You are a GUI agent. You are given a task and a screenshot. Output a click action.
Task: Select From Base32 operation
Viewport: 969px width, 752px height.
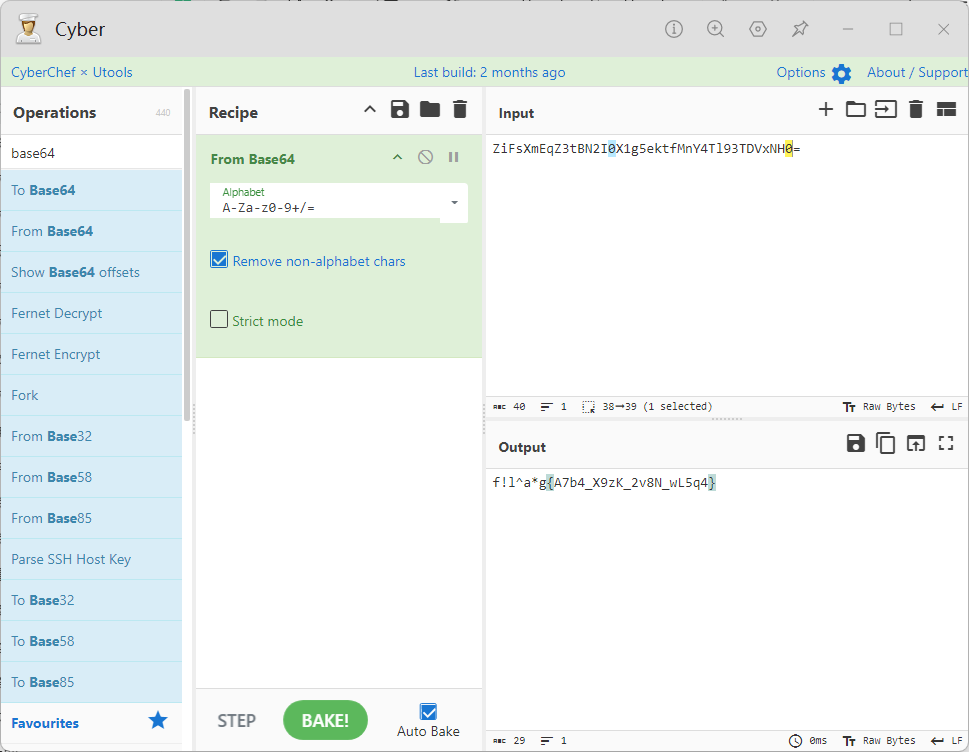coord(91,436)
